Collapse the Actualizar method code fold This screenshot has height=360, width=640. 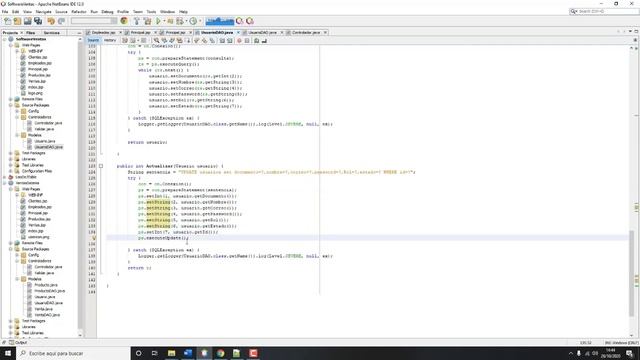(101, 166)
